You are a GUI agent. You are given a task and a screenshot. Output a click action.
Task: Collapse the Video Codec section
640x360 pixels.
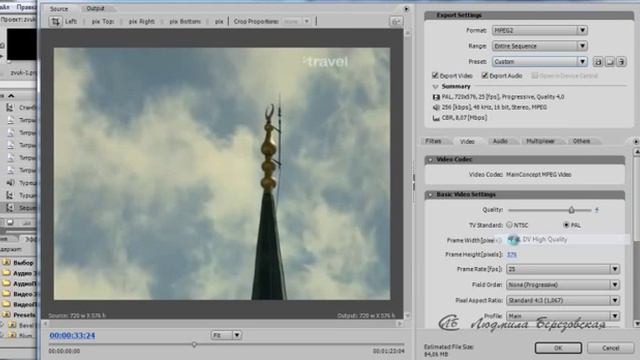[430, 160]
